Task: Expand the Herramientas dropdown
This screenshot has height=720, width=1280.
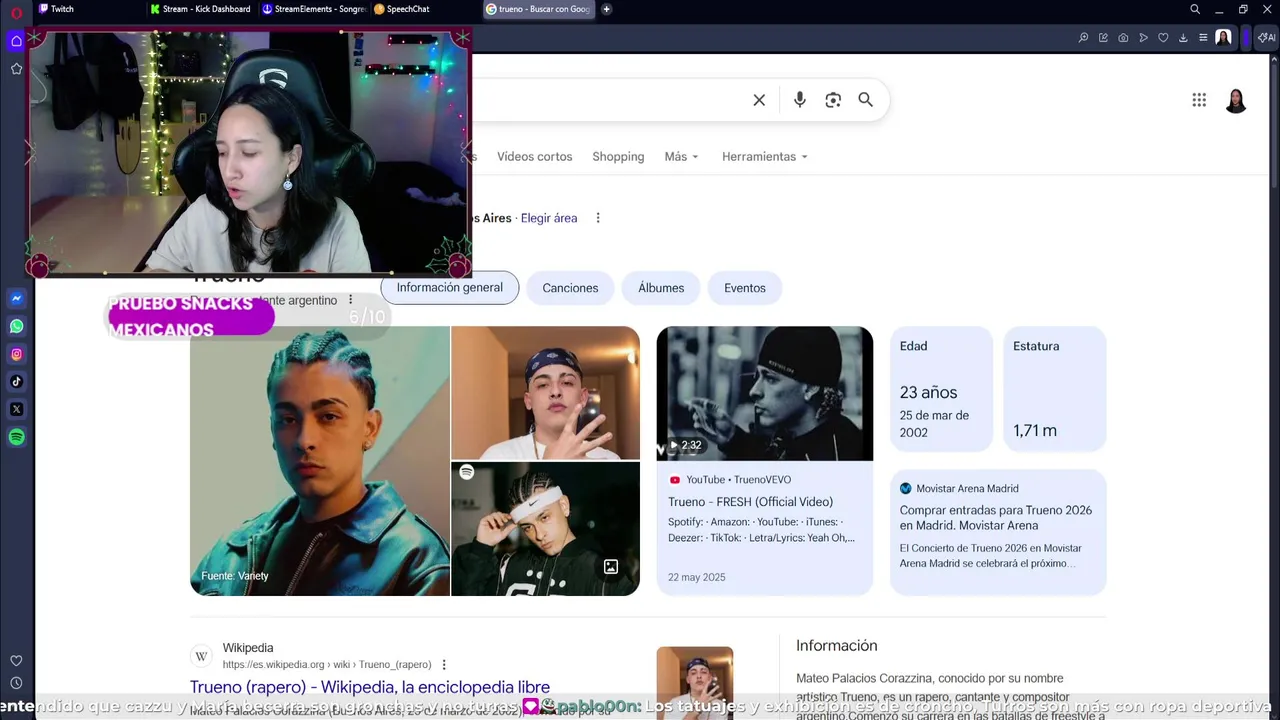Action: pos(765,157)
